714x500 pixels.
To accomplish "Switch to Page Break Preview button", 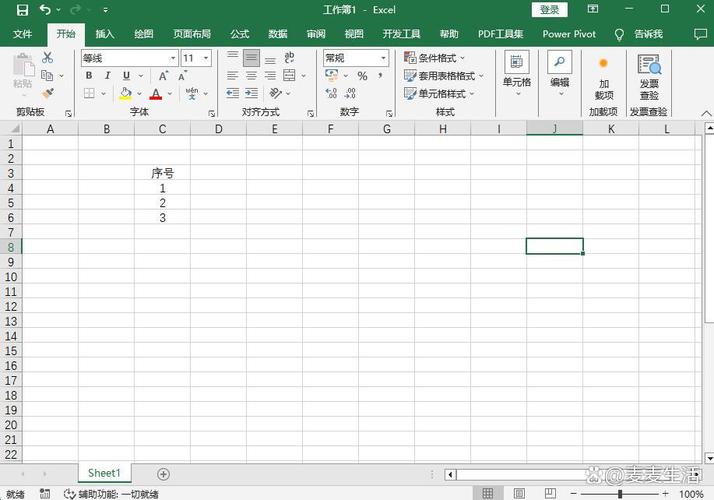I will click(550, 493).
